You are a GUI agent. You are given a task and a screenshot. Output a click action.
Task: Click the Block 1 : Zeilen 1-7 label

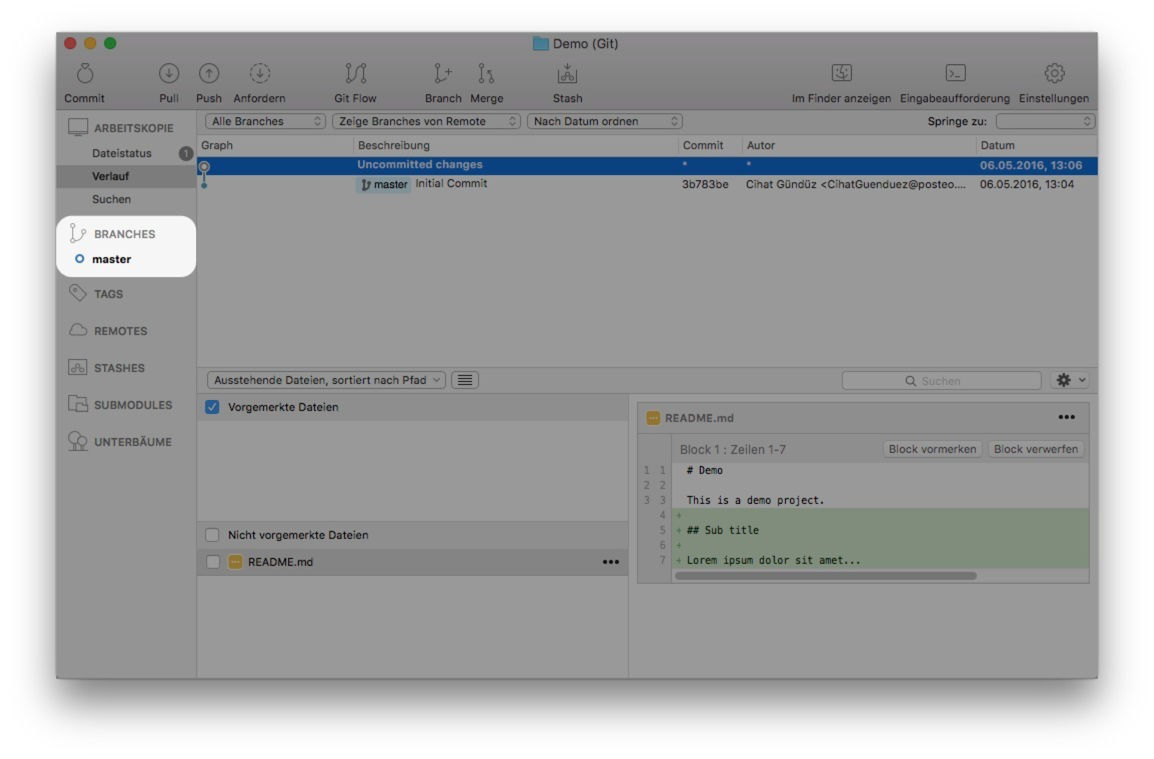click(732, 449)
